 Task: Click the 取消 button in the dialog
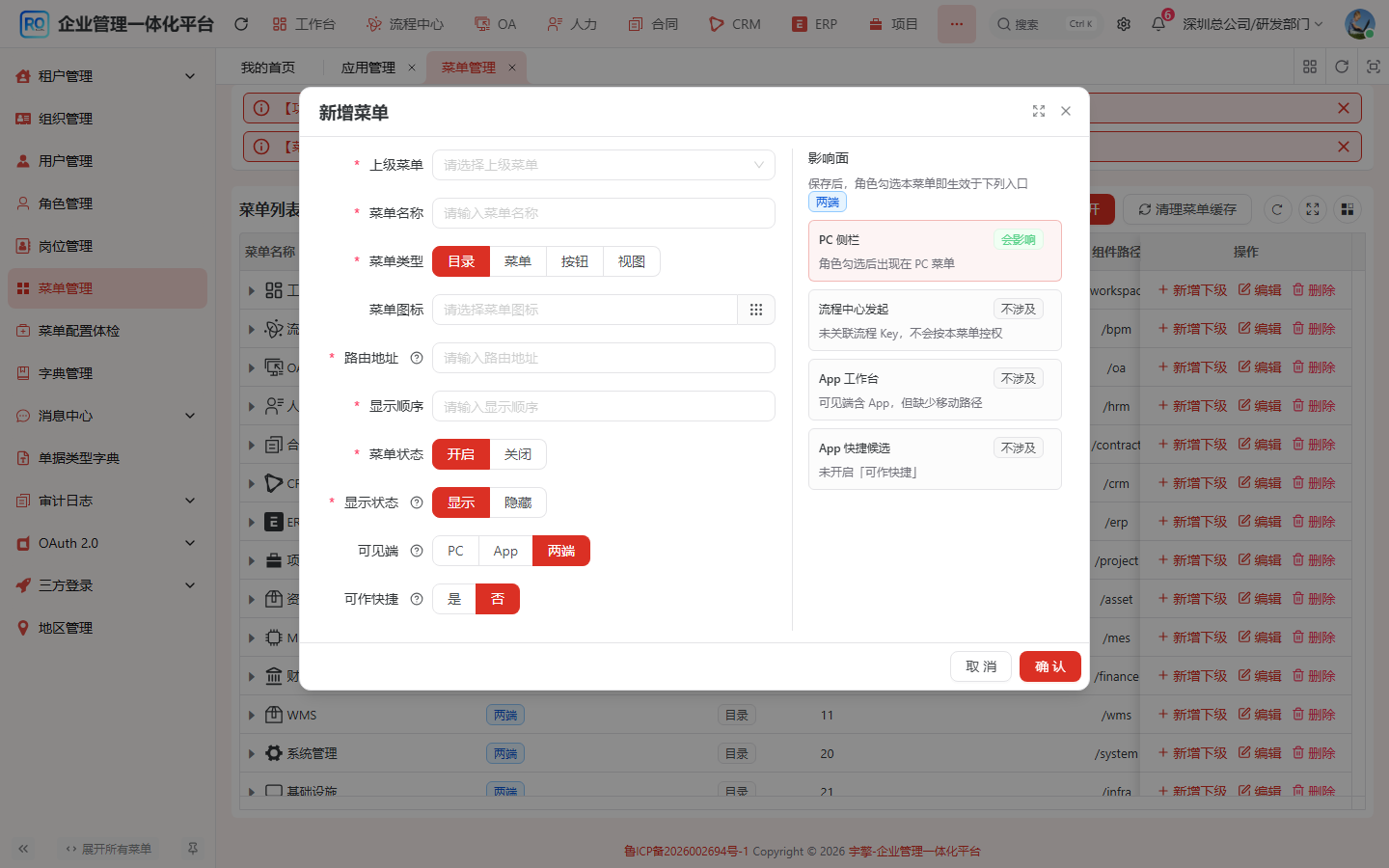point(981,666)
